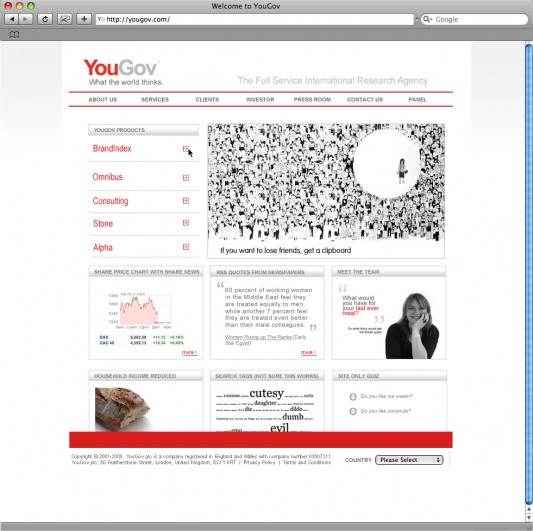Image resolution: width=533 pixels, height=531 pixels.
Task: Click the 'Household Income Reduced' header
Action: point(146,376)
